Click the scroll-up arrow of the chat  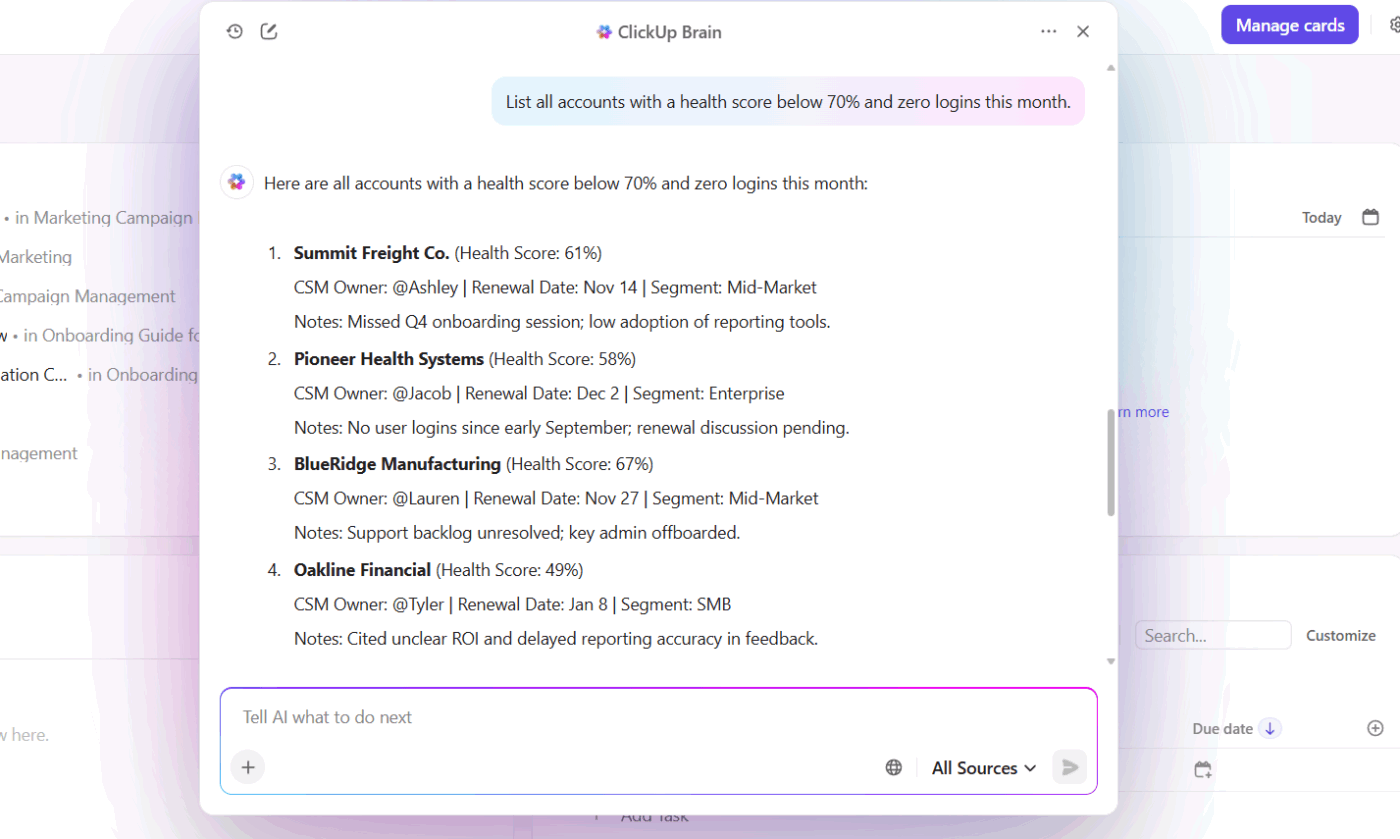[x=1110, y=68]
